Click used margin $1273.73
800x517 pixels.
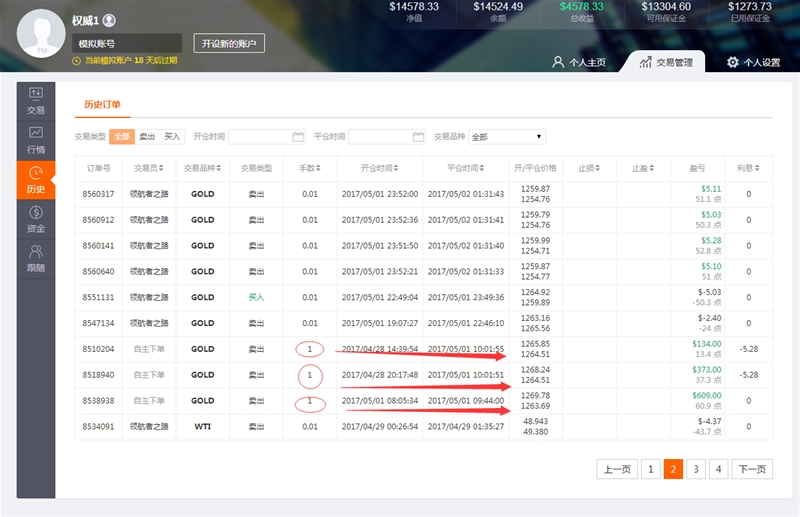[749, 7]
